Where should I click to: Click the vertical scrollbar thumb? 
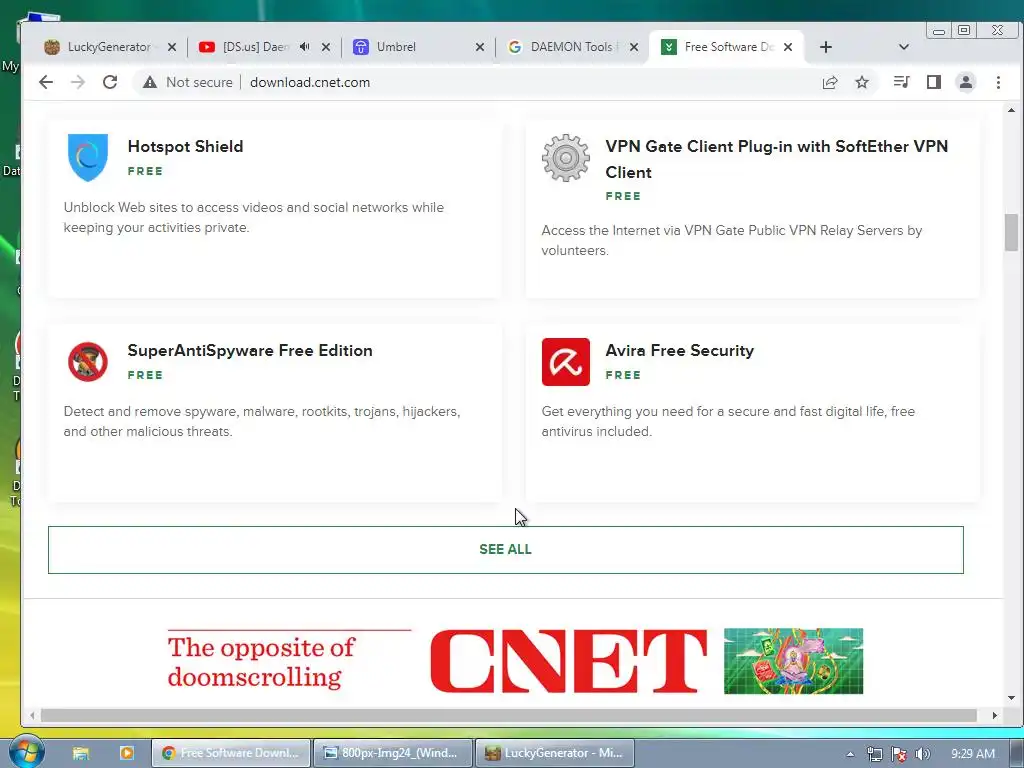click(1011, 232)
